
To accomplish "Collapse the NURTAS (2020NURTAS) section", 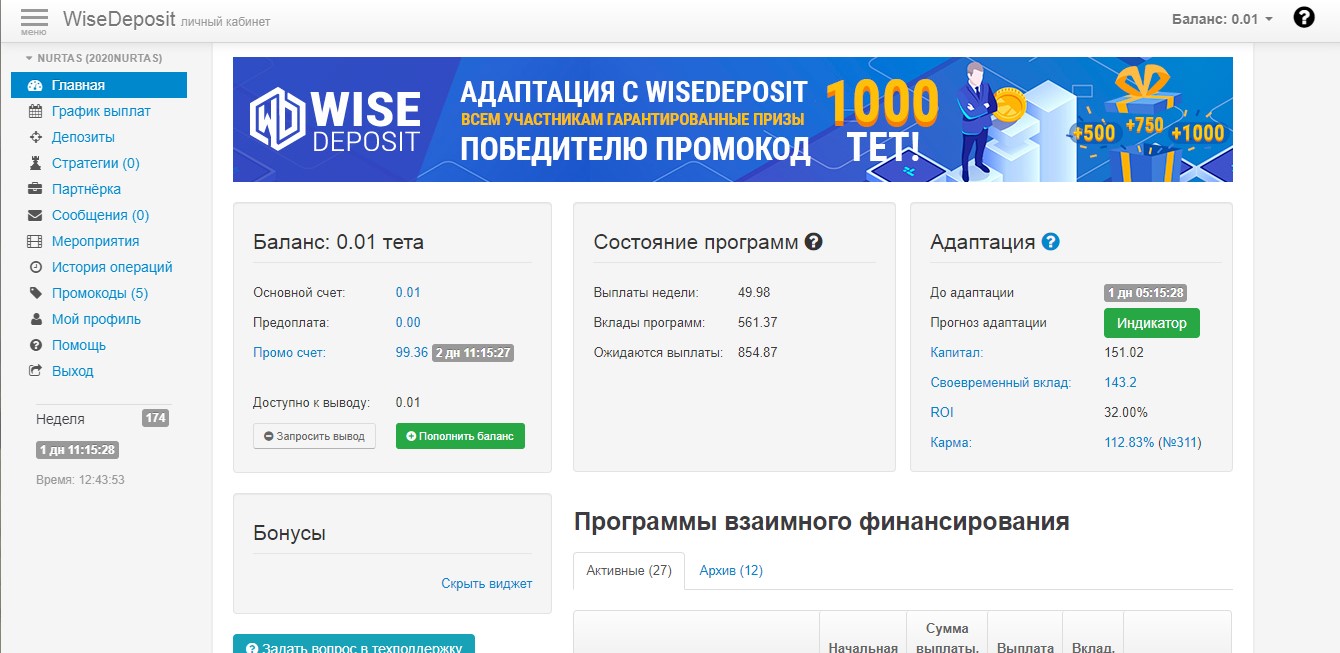I will tap(93, 58).
